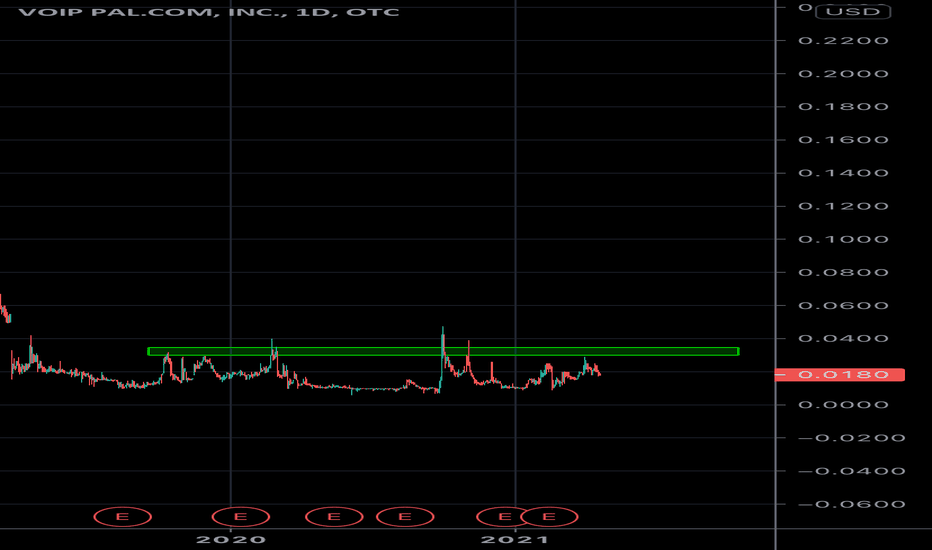
Task: Click the 0.1000 price axis label
Action: pos(843,239)
